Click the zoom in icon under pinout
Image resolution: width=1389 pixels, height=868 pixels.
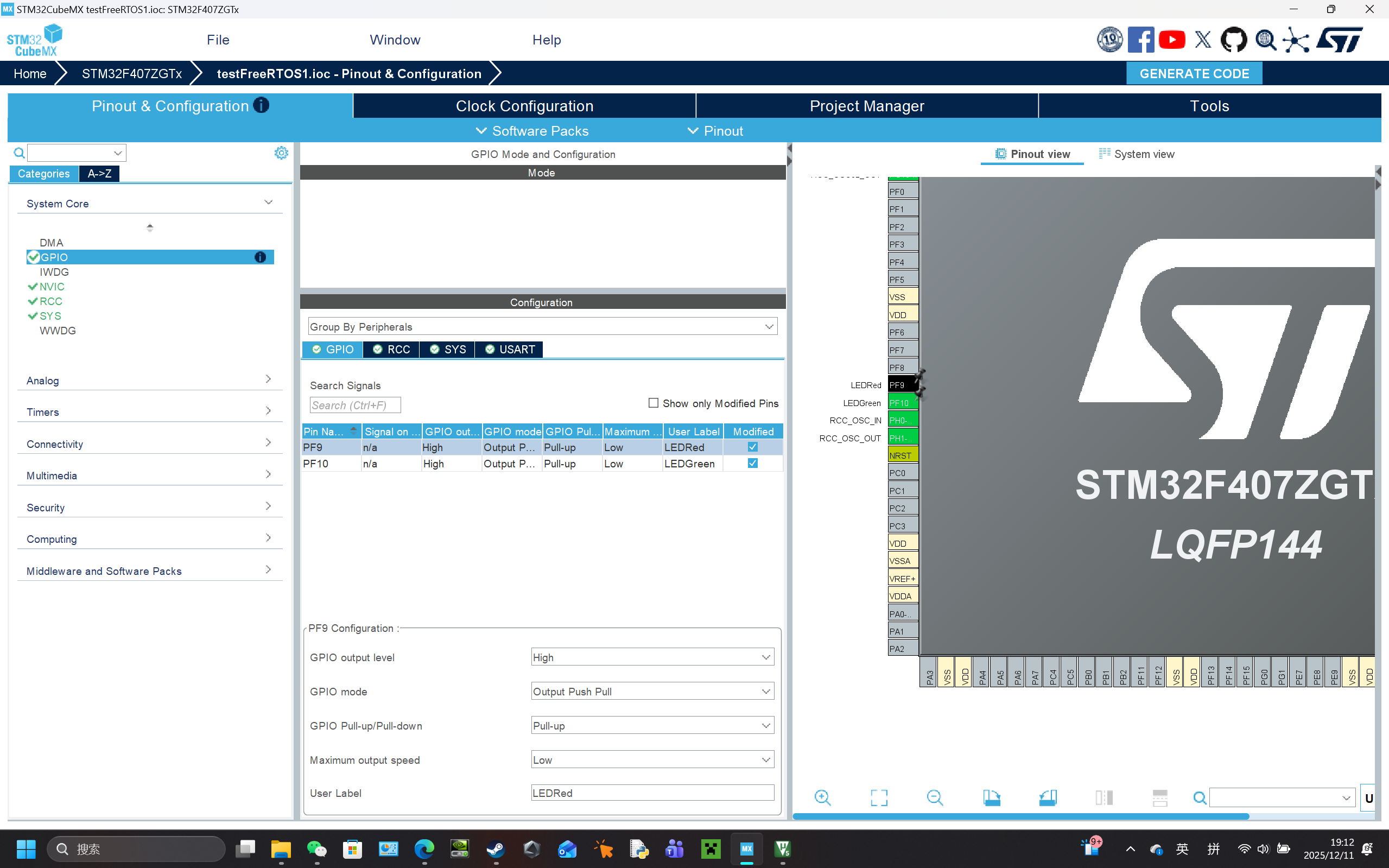[822, 797]
